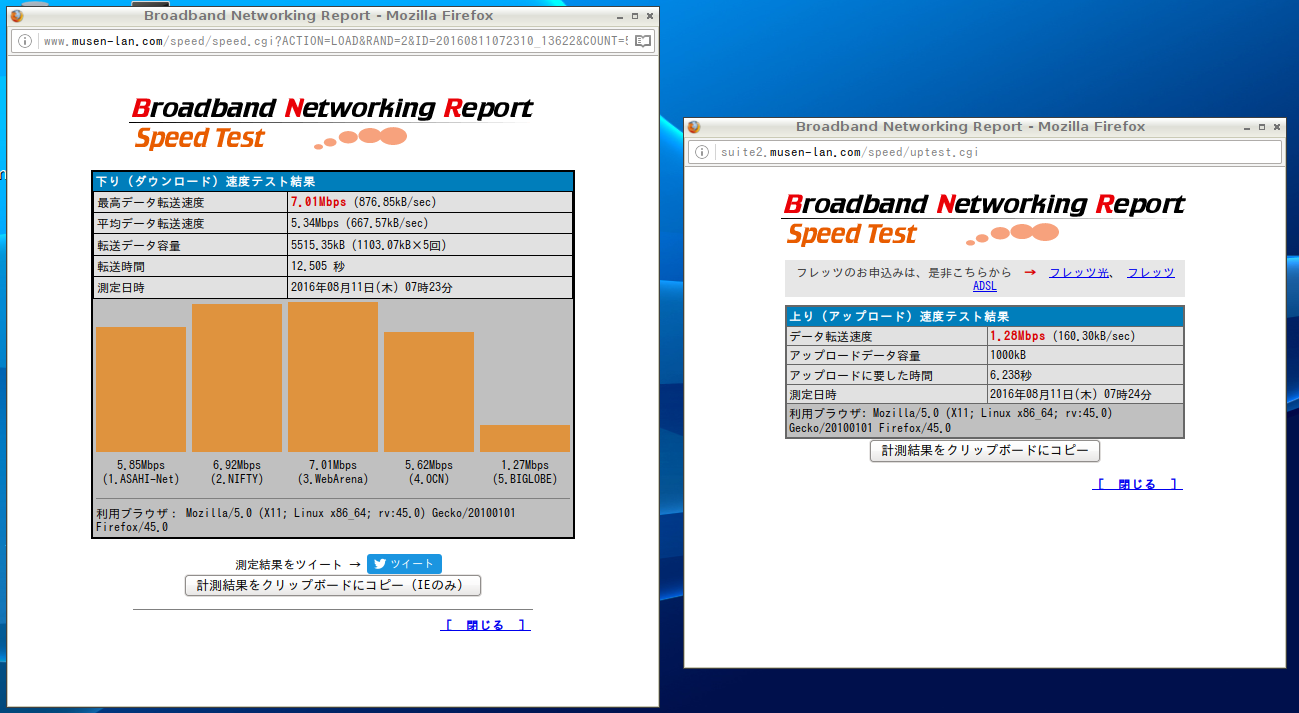This screenshot has height=713, width=1299.
Task: Click Firefox icon in download window title bar
Action: [x=17, y=15]
